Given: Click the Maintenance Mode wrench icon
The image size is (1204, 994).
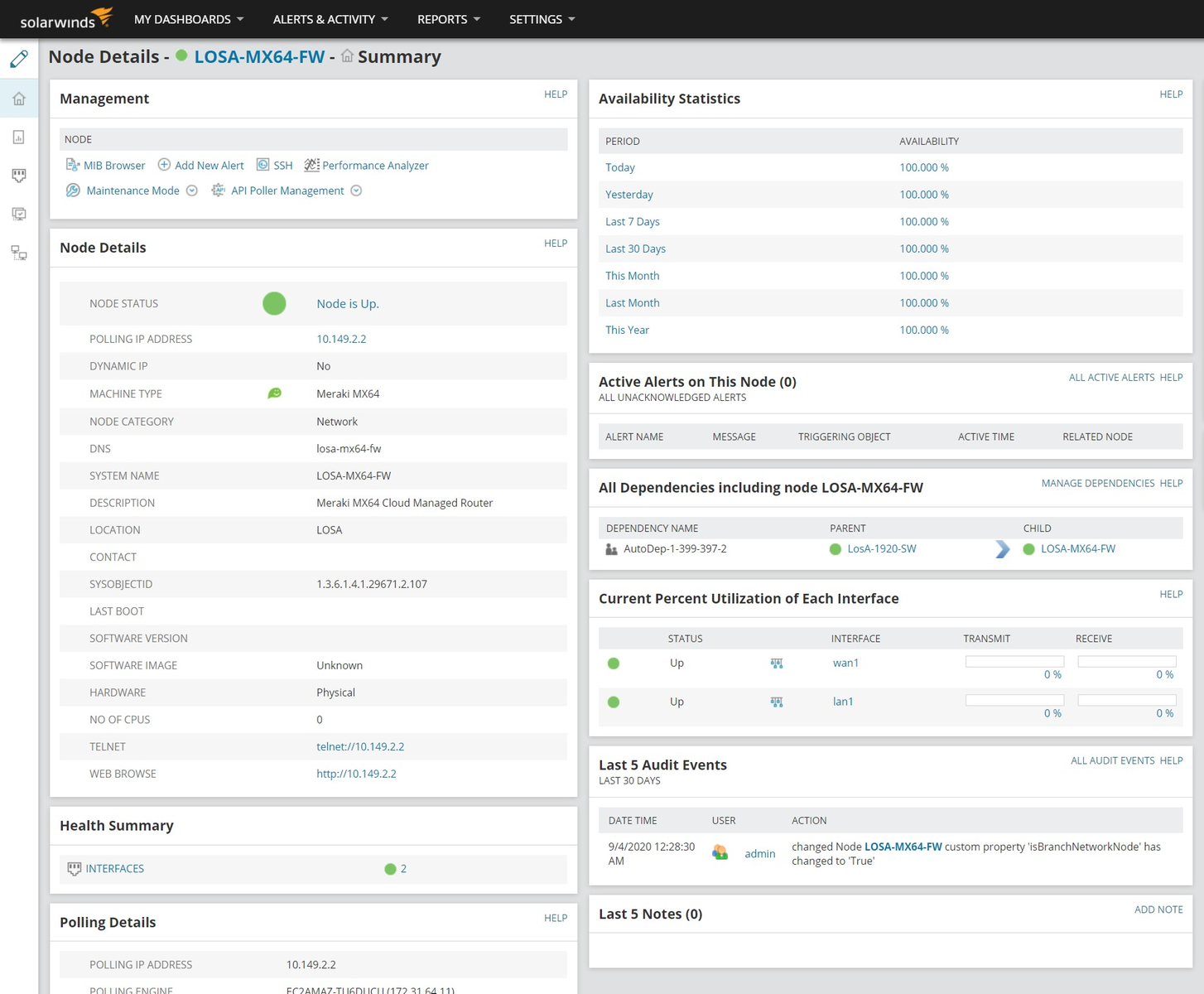Looking at the screenshot, I should tap(73, 191).
